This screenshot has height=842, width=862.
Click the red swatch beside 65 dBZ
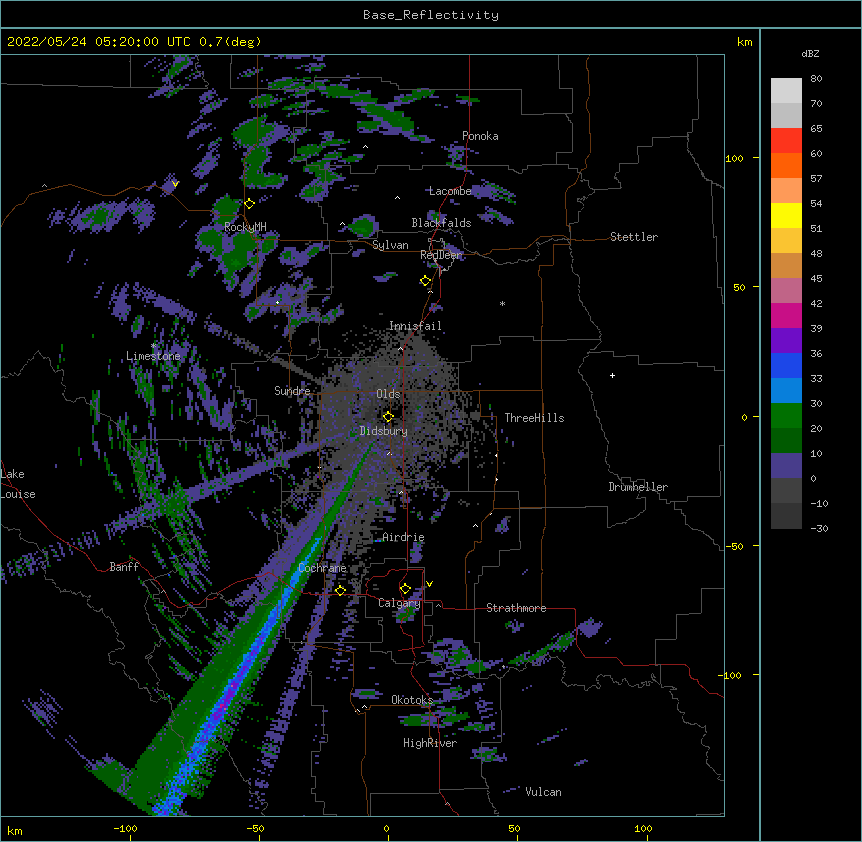786,141
